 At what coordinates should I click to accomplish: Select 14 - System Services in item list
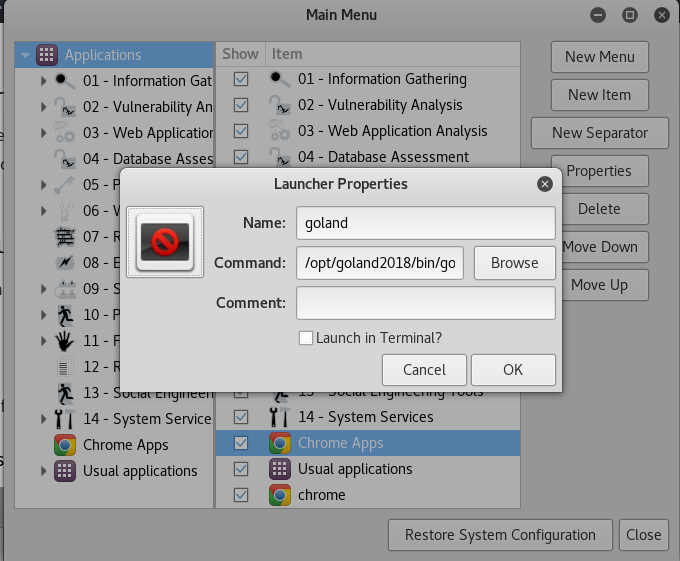pos(365,417)
